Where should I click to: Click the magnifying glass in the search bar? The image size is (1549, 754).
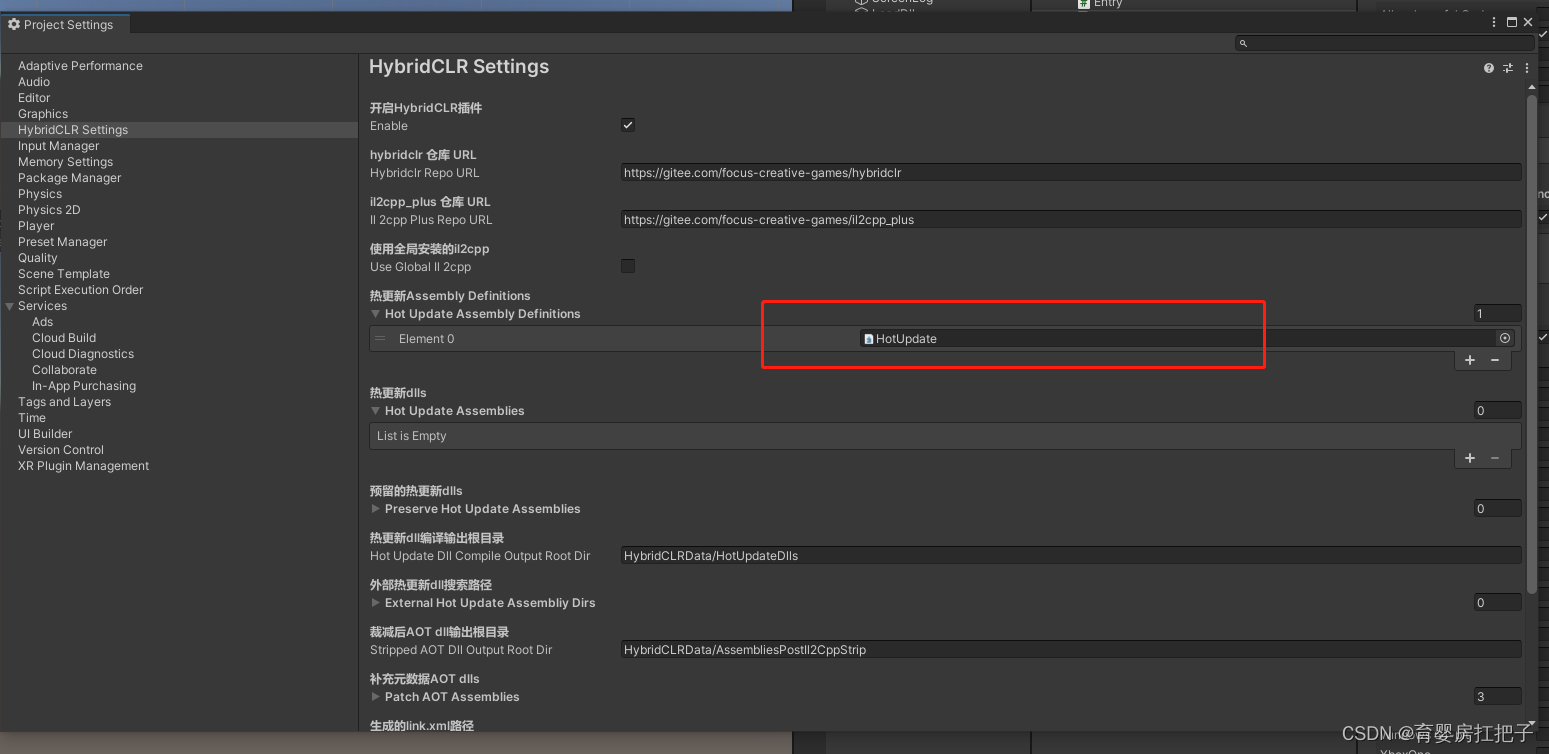click(x=1243, y=42)
